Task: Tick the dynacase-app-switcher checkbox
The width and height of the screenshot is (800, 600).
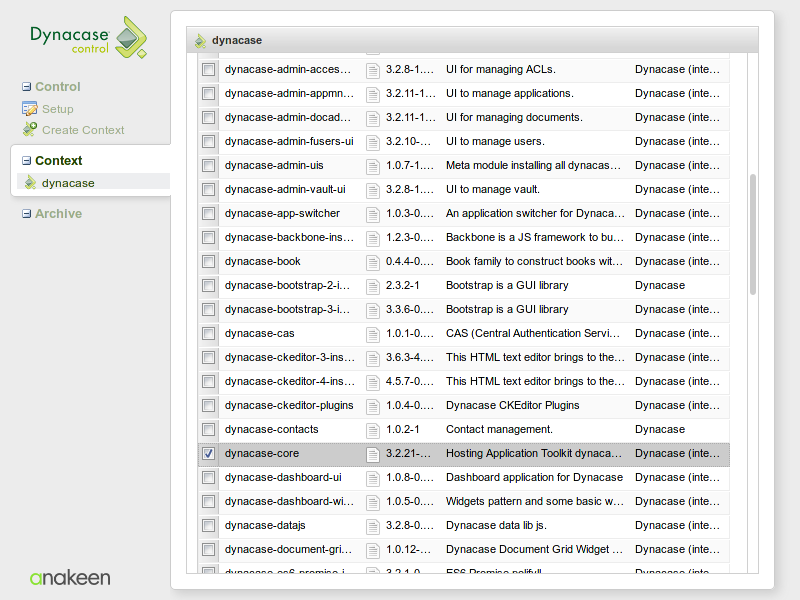Action: pyautogui.click(x=208, y=213)
